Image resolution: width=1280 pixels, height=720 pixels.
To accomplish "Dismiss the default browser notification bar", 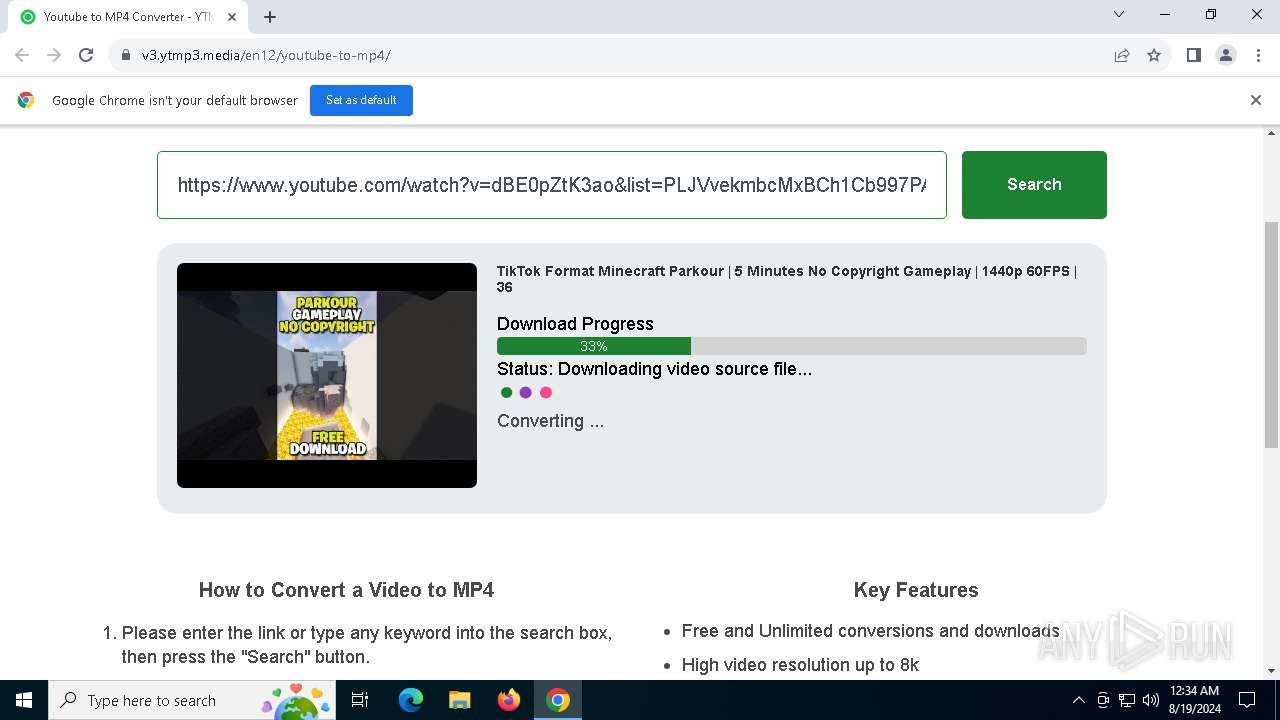I will [x=1256, y=100].
